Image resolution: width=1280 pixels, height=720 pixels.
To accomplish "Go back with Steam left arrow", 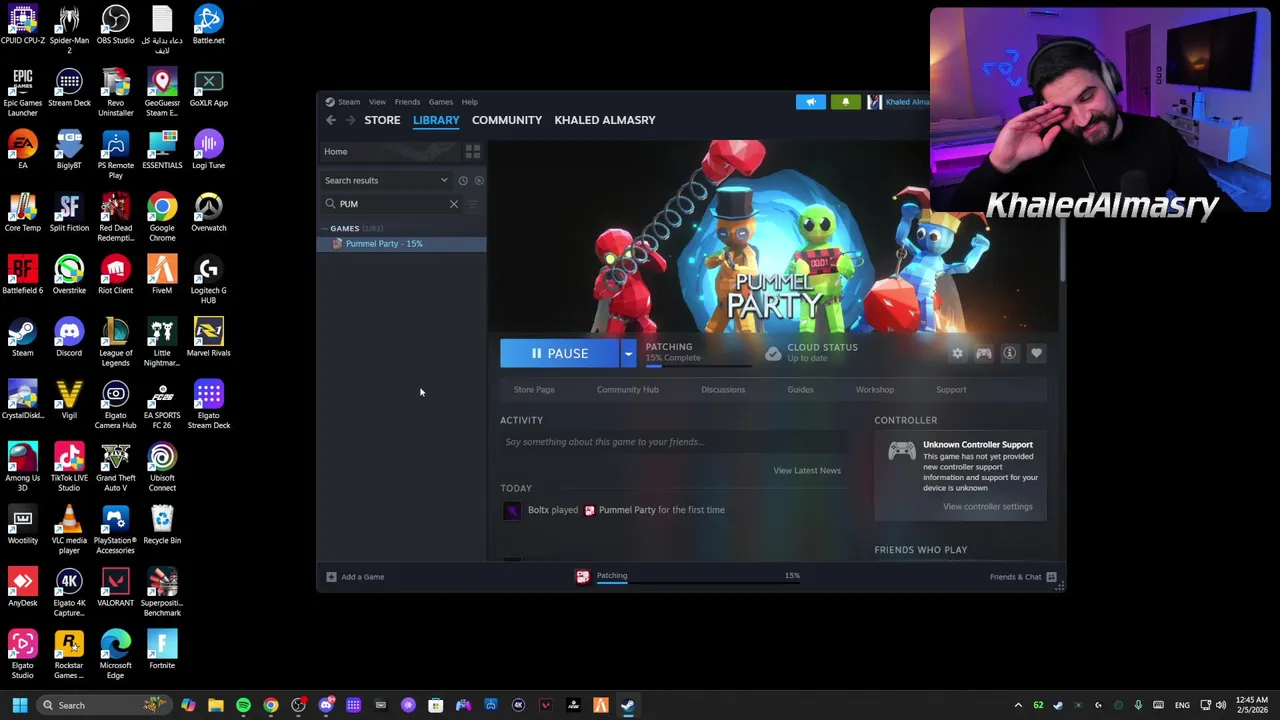I will pos(331,120).
